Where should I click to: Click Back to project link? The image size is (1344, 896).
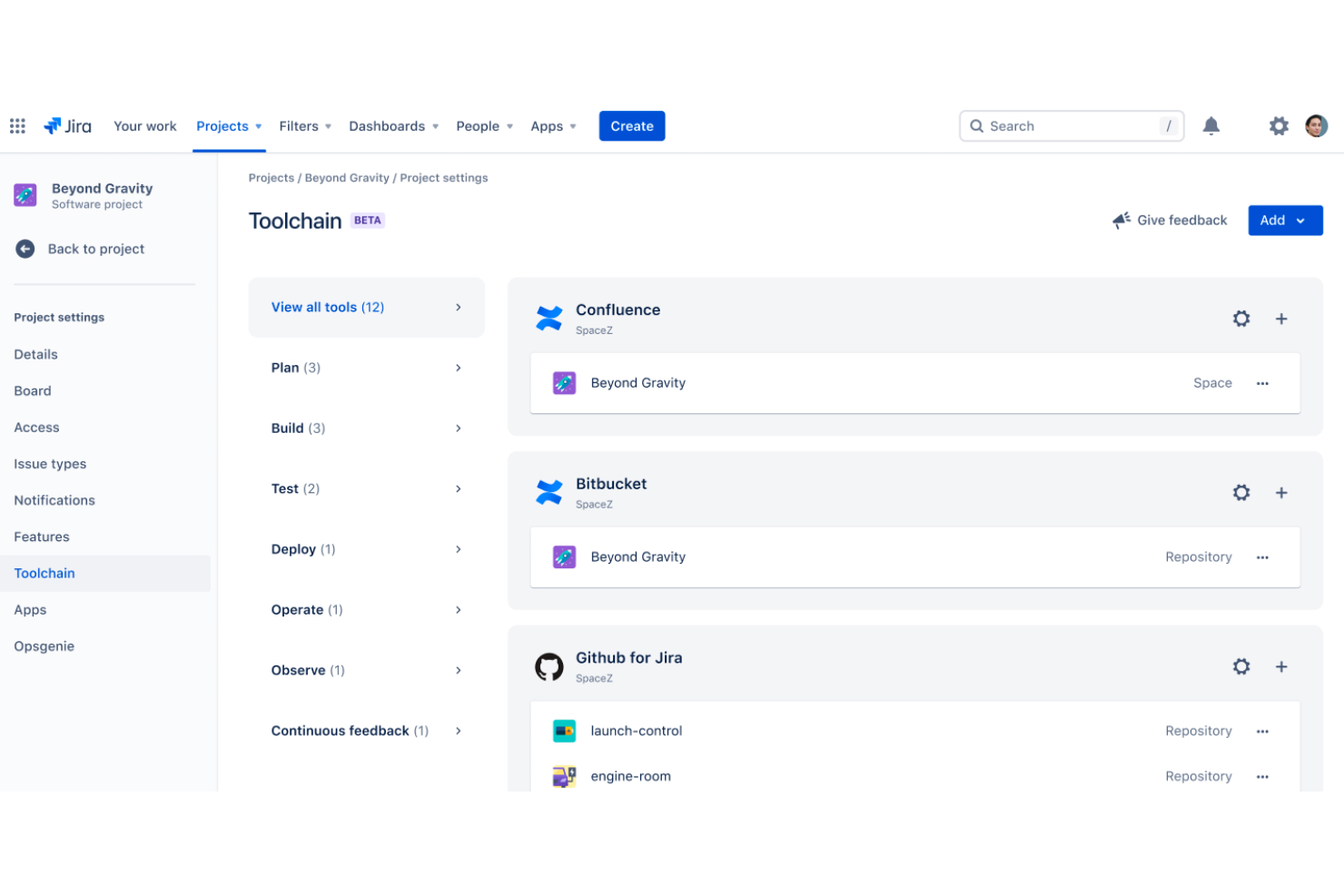point(96,249)
